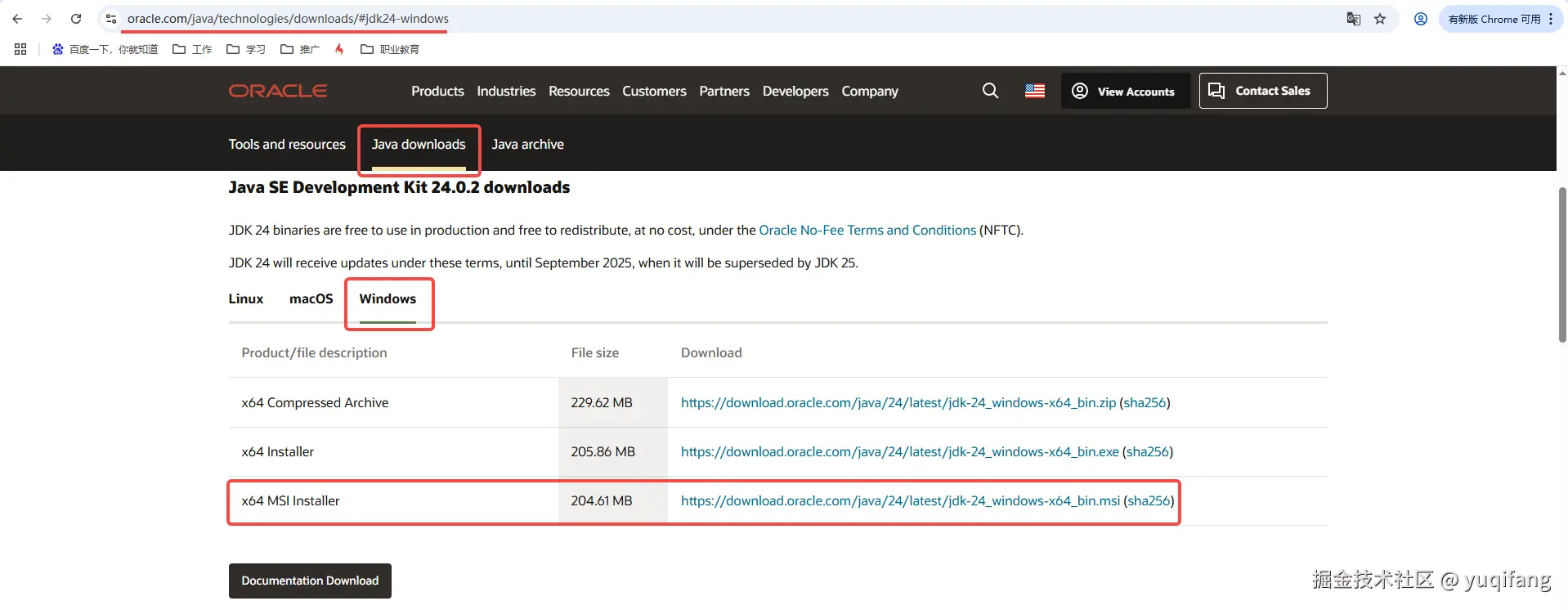Open sha256 link for Compressed Archive
The height and width of the screenshot is (610, 1568).
coord(1145,402)
